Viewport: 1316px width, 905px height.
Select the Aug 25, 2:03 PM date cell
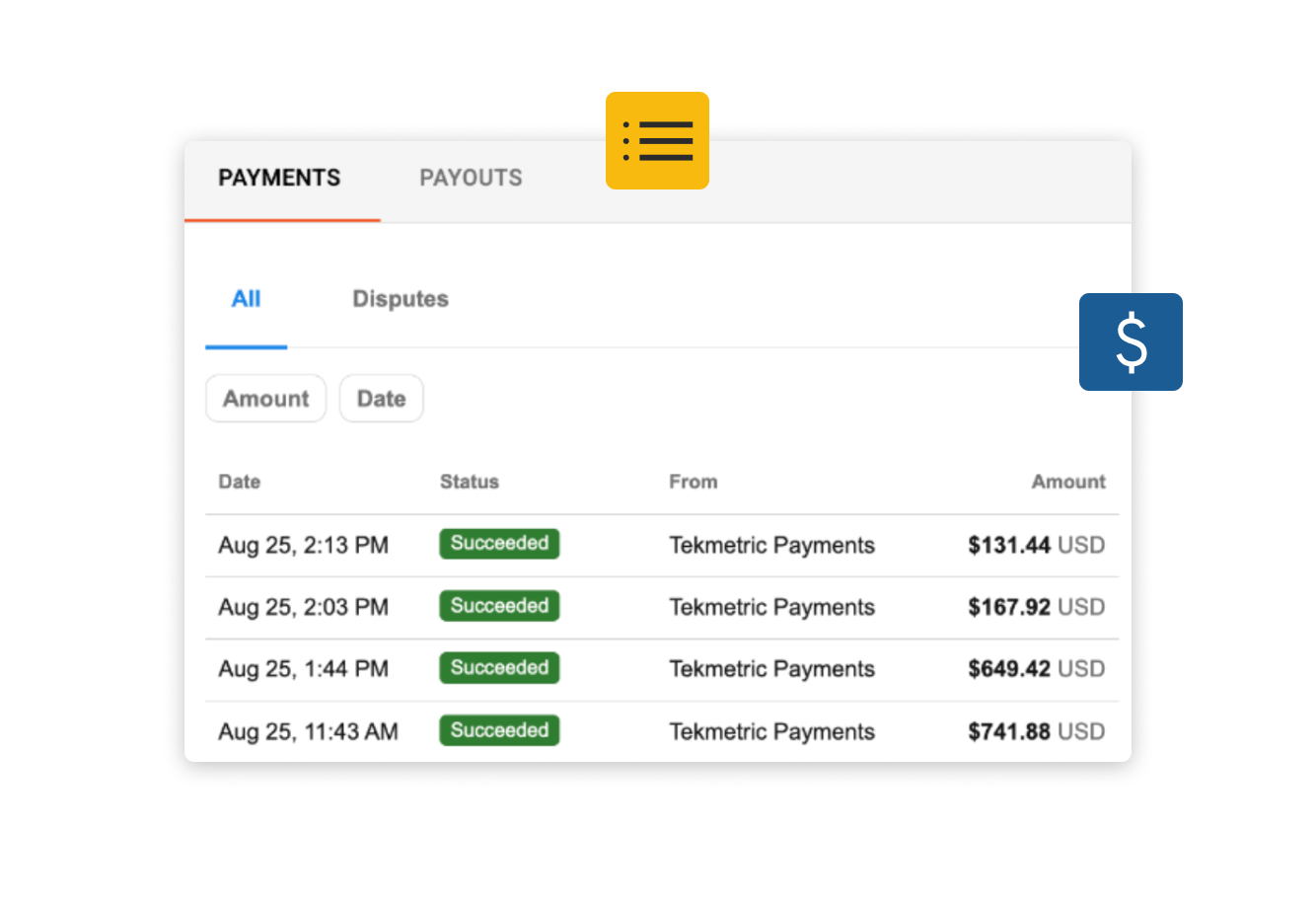(304, 607)
